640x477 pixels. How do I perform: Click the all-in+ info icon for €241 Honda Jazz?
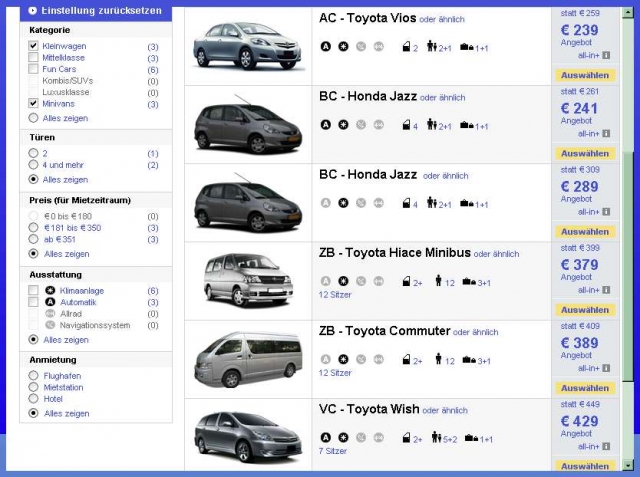coord(606,133)
